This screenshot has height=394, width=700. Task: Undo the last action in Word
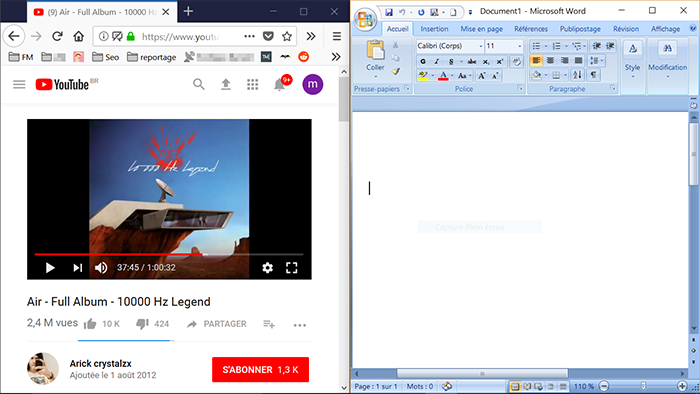(402, 12)
